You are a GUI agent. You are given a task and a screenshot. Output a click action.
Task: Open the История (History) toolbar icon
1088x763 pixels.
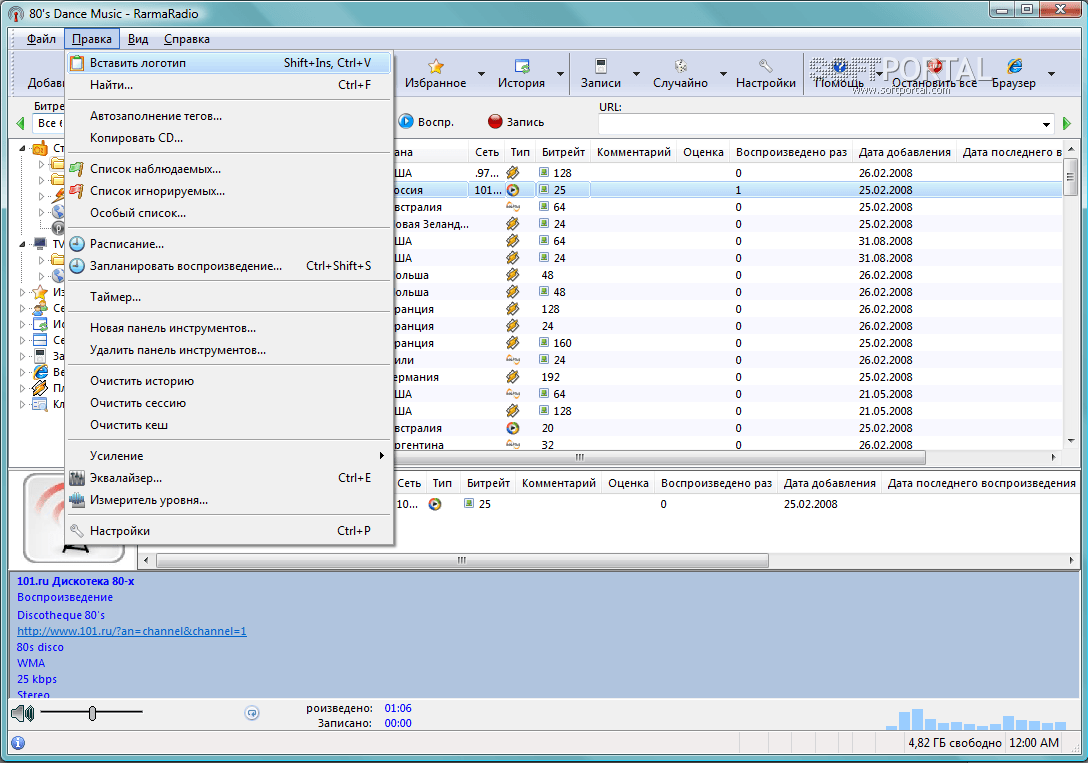[x=521, y=67]
